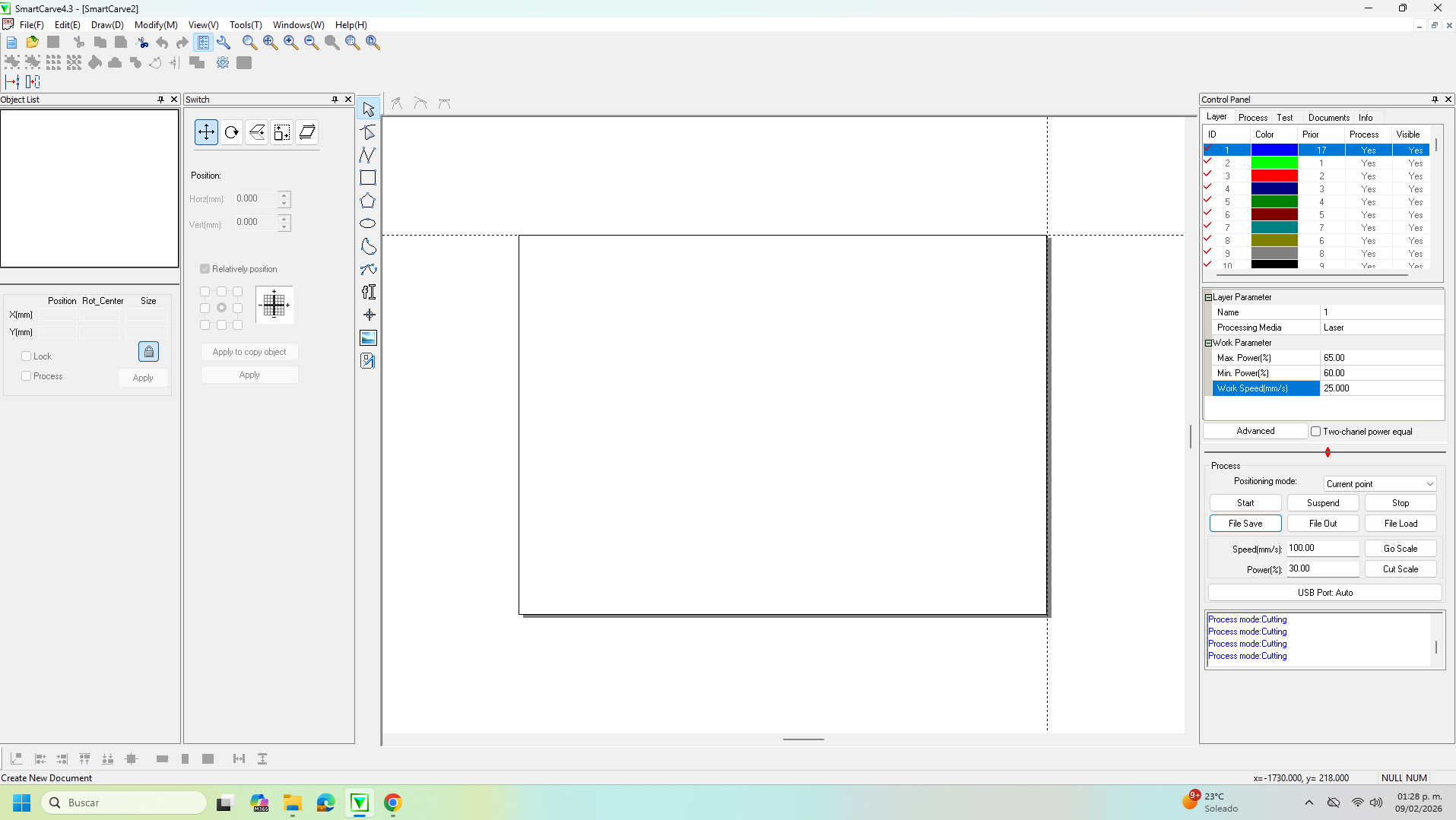
Task: Click the Power(%) input field
Action: [1323, 568]
